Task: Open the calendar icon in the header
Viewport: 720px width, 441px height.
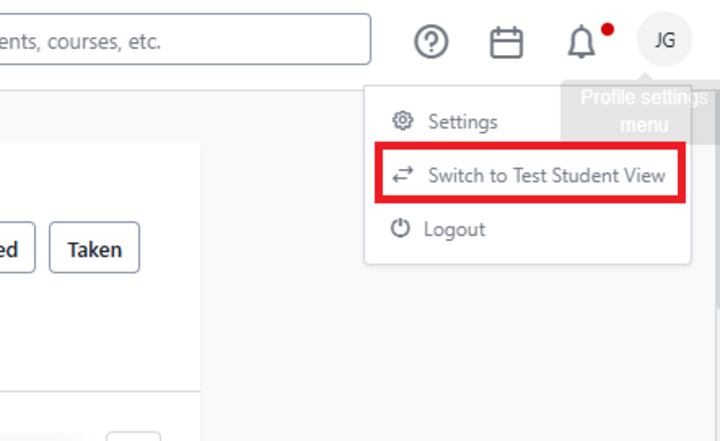Action: tap(506, 42)
